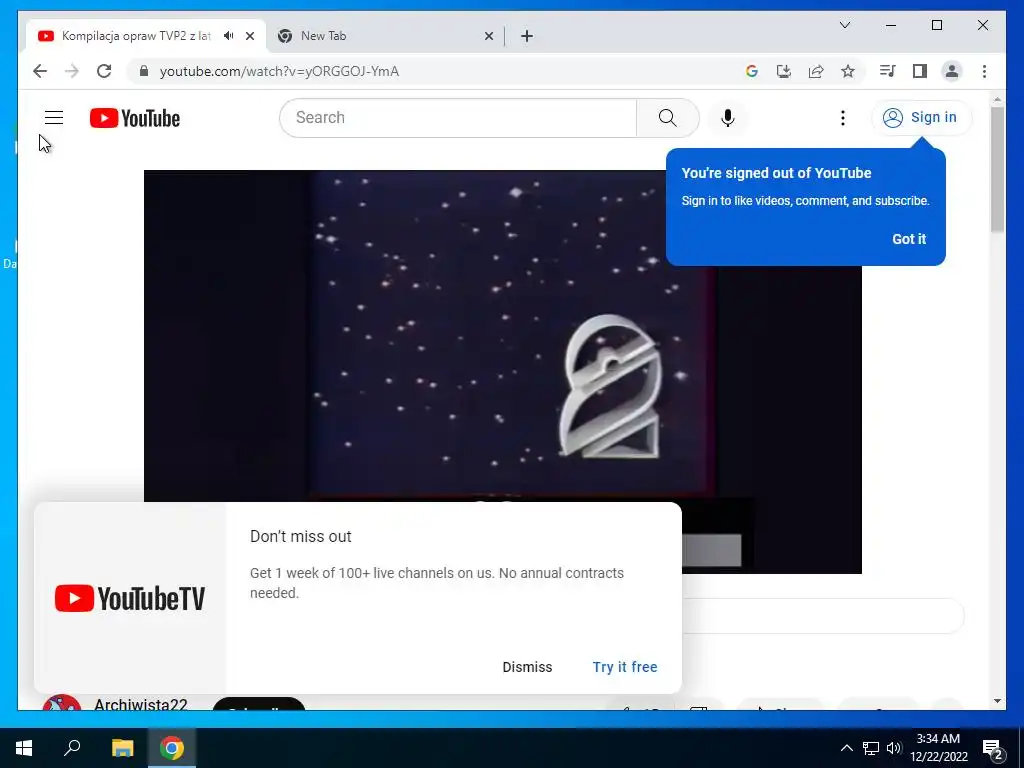The height and width of the screenshot is (768, 1024).
Task: Click inside the YouTube Search field
Action: (x=458, y=118)
